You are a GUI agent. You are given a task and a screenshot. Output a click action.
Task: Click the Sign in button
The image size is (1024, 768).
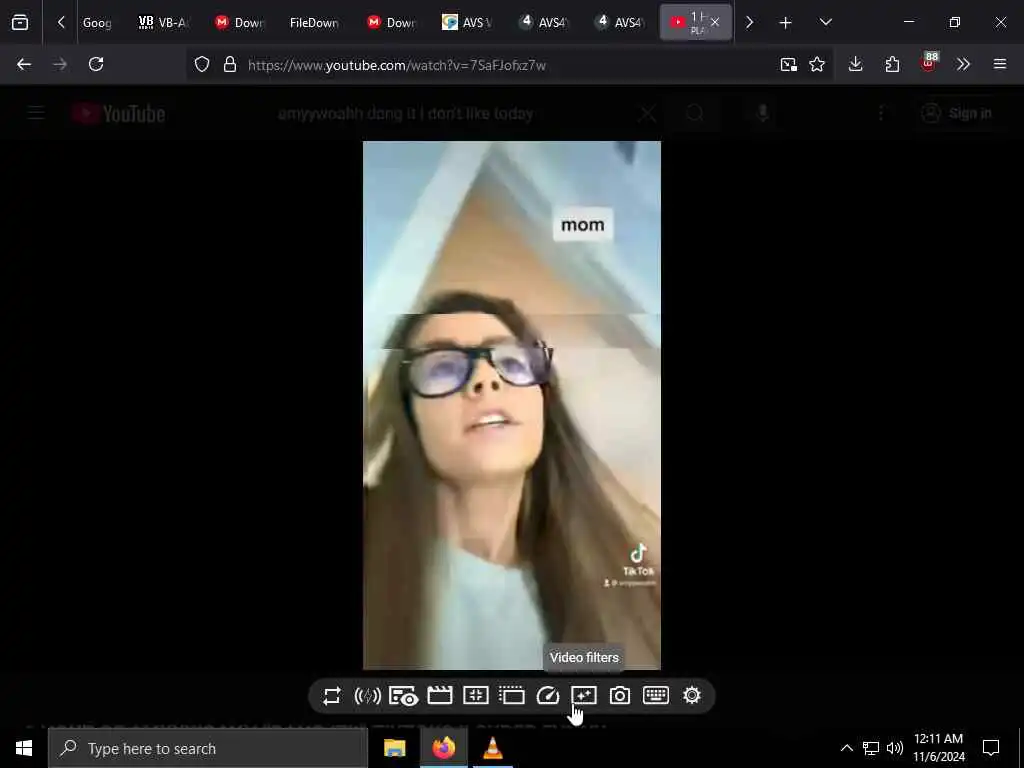(x=957, y=114)
